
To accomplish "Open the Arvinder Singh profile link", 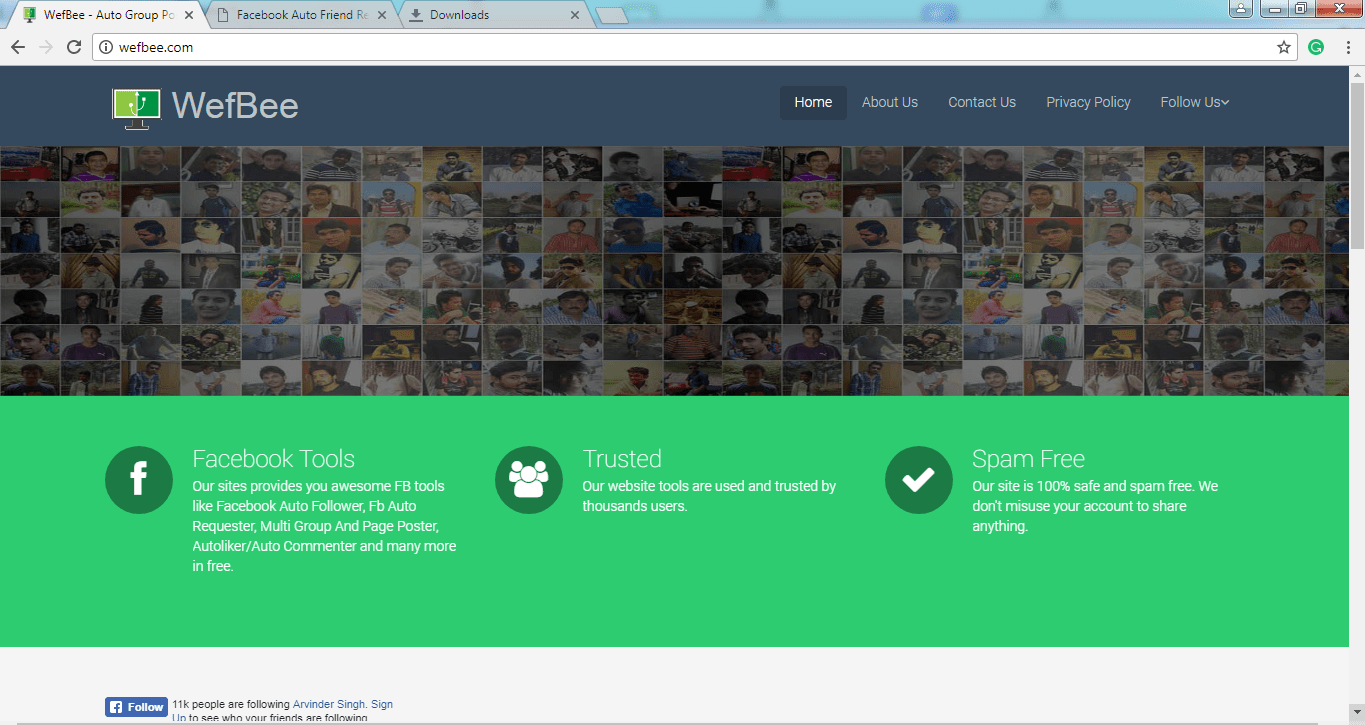I will point(329,704).
